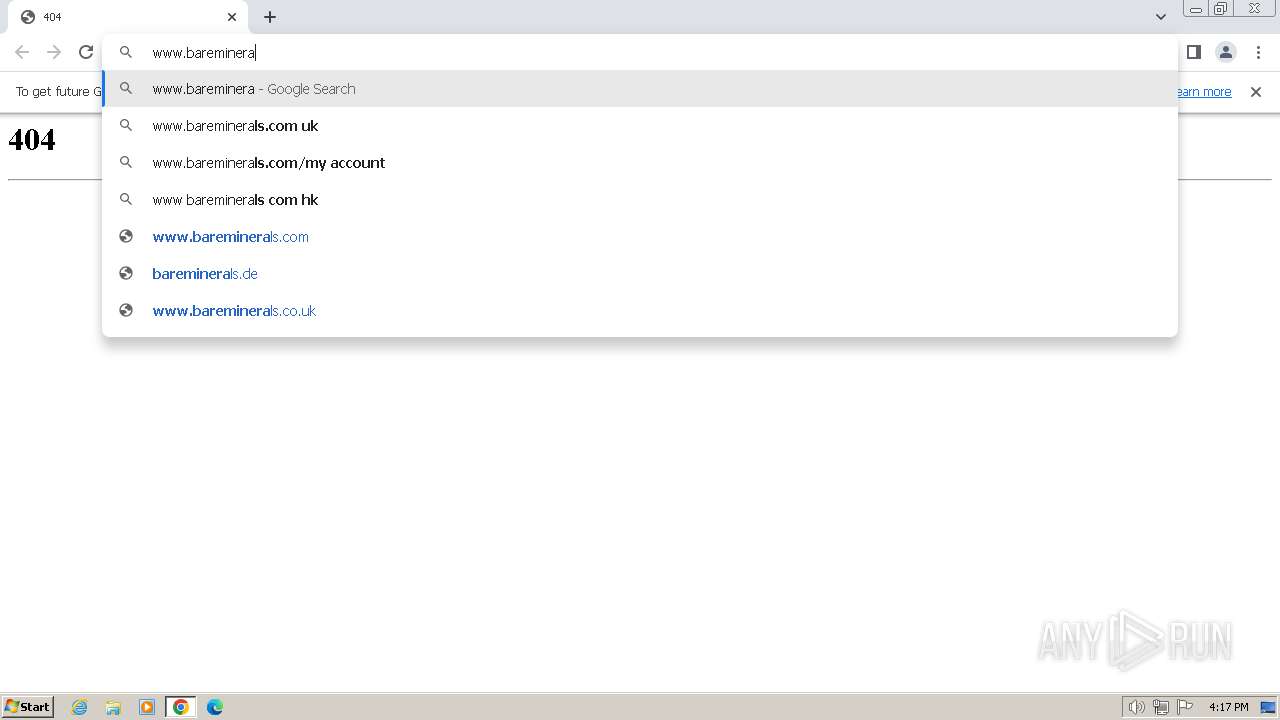Click the address bar search magnifier icon
Image resolution: width=1280 pixels, height=720 pixels.
[126, 53]
